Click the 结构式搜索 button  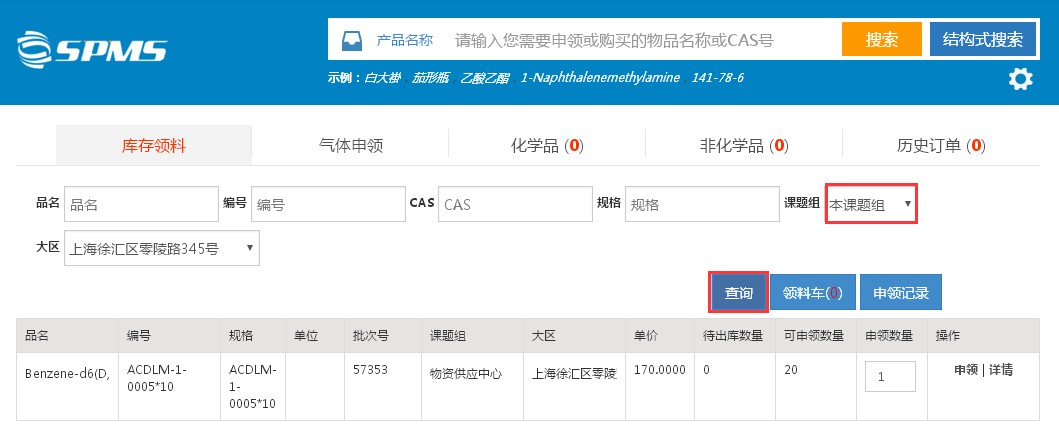982,40
